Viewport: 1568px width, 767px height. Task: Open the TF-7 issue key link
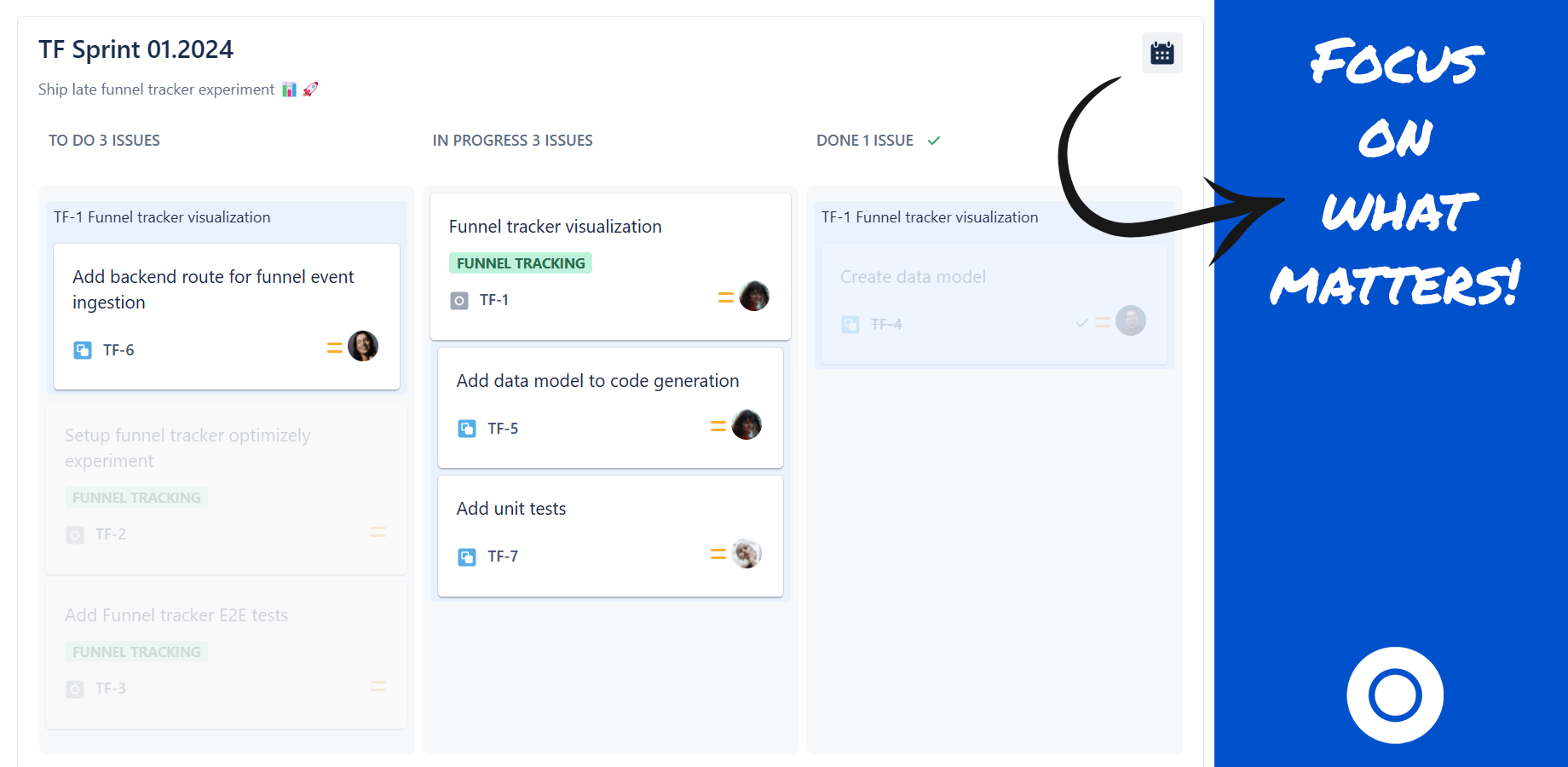(x=503, y=557)
